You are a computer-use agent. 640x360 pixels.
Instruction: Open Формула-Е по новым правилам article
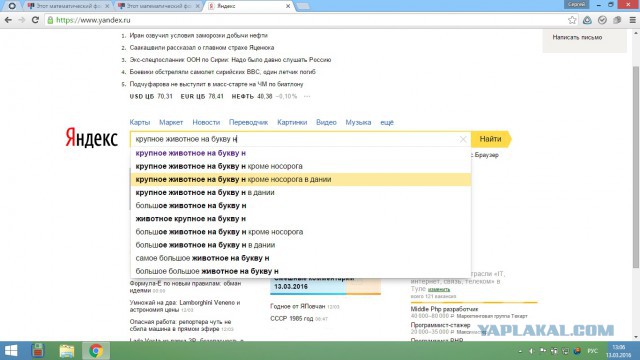point(185,287)
